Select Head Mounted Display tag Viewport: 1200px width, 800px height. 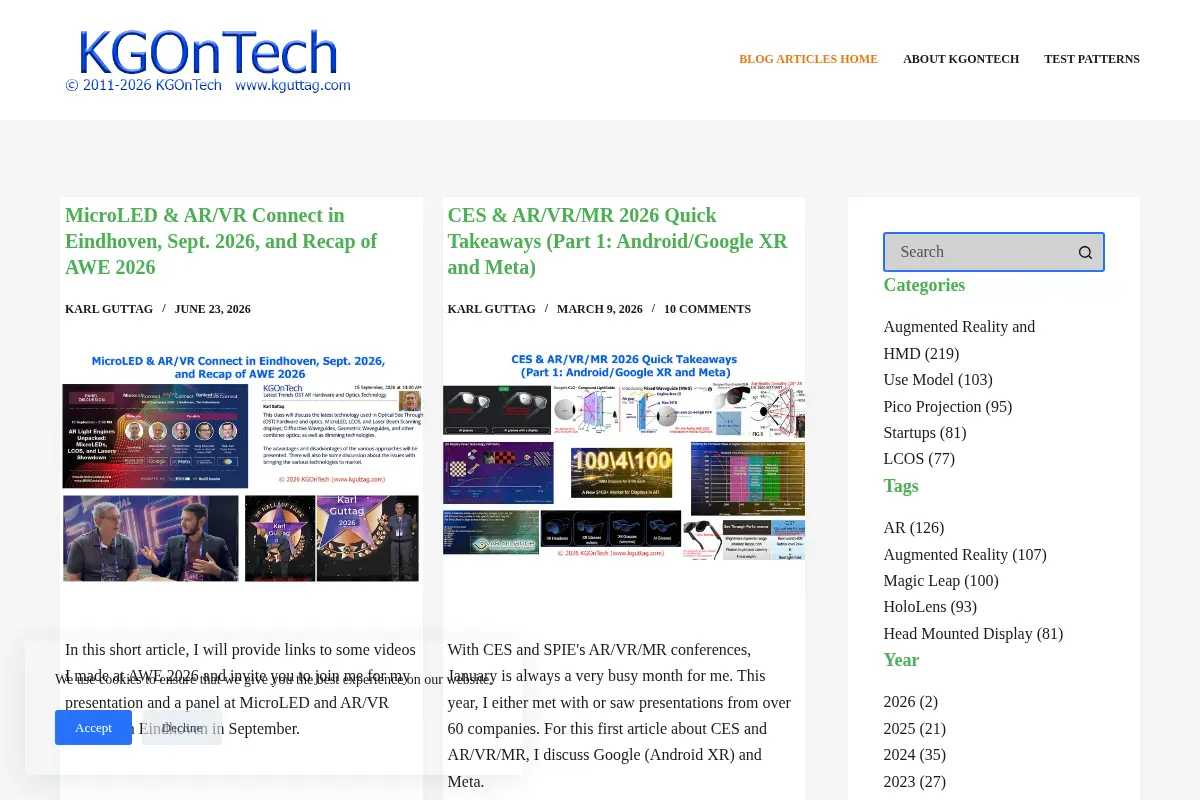(973, 633)
